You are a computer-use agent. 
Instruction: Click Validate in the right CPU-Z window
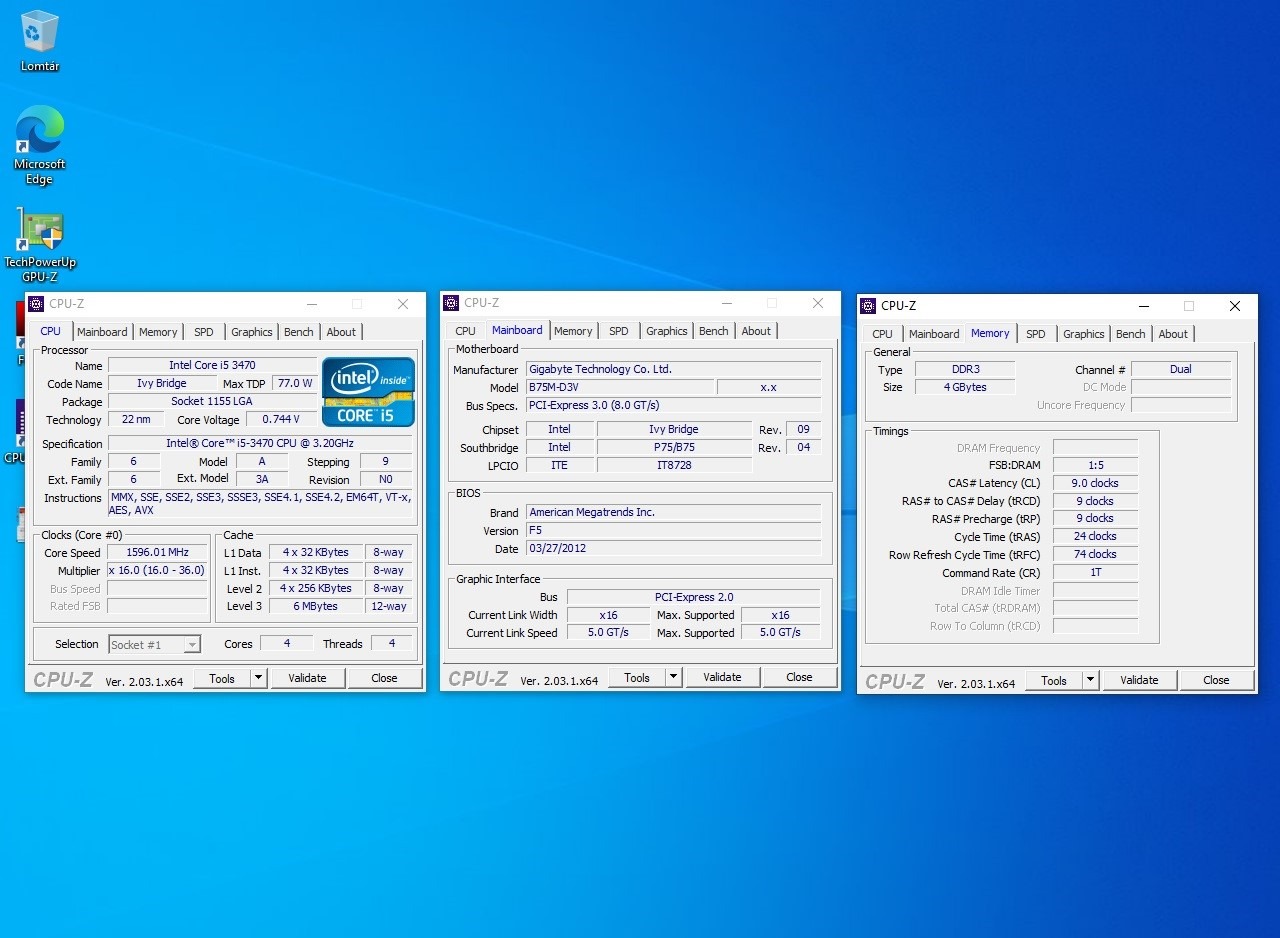1139,680
